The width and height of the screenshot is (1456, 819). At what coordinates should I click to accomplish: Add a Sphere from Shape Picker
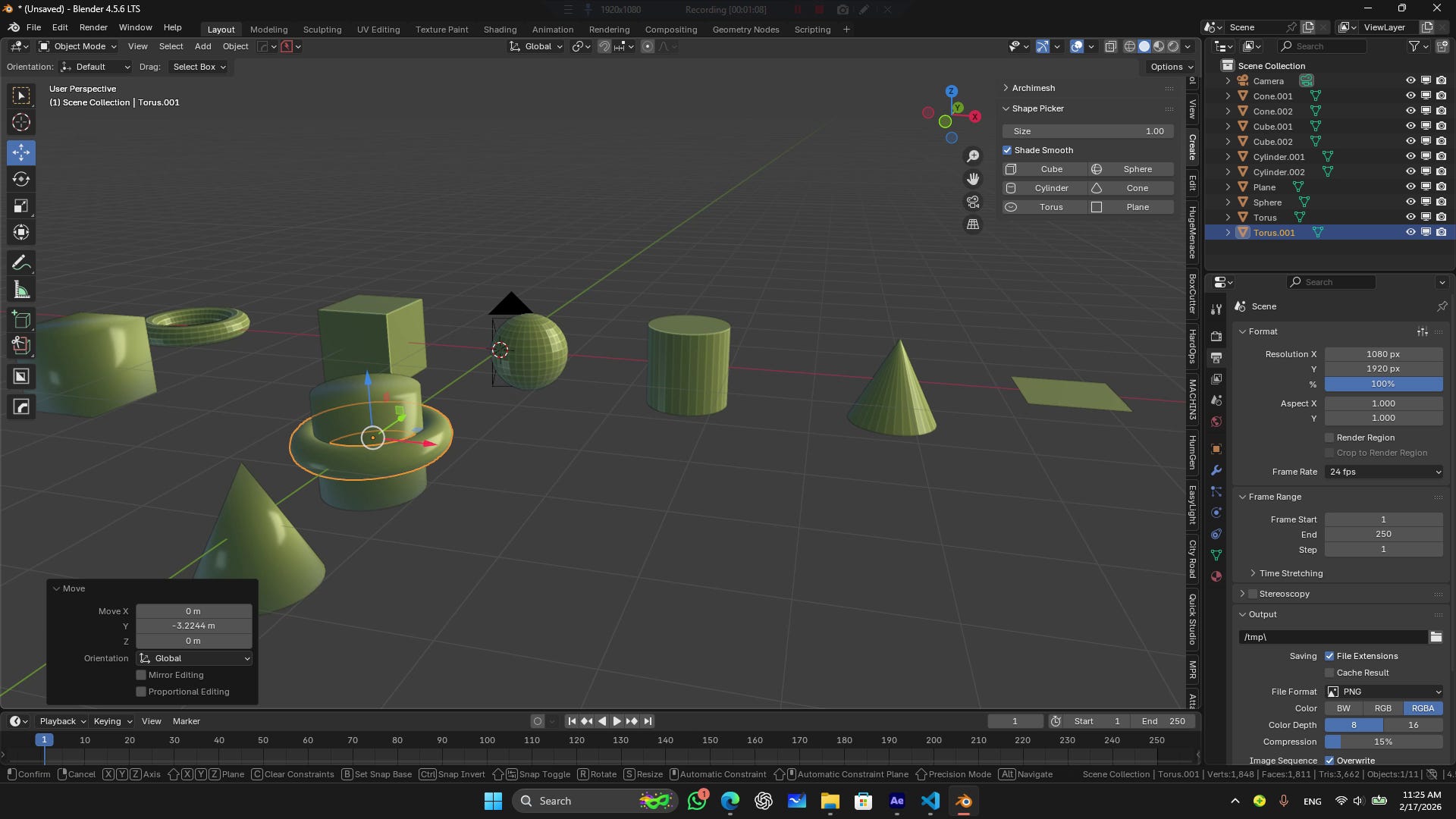tap(1131, 169)
